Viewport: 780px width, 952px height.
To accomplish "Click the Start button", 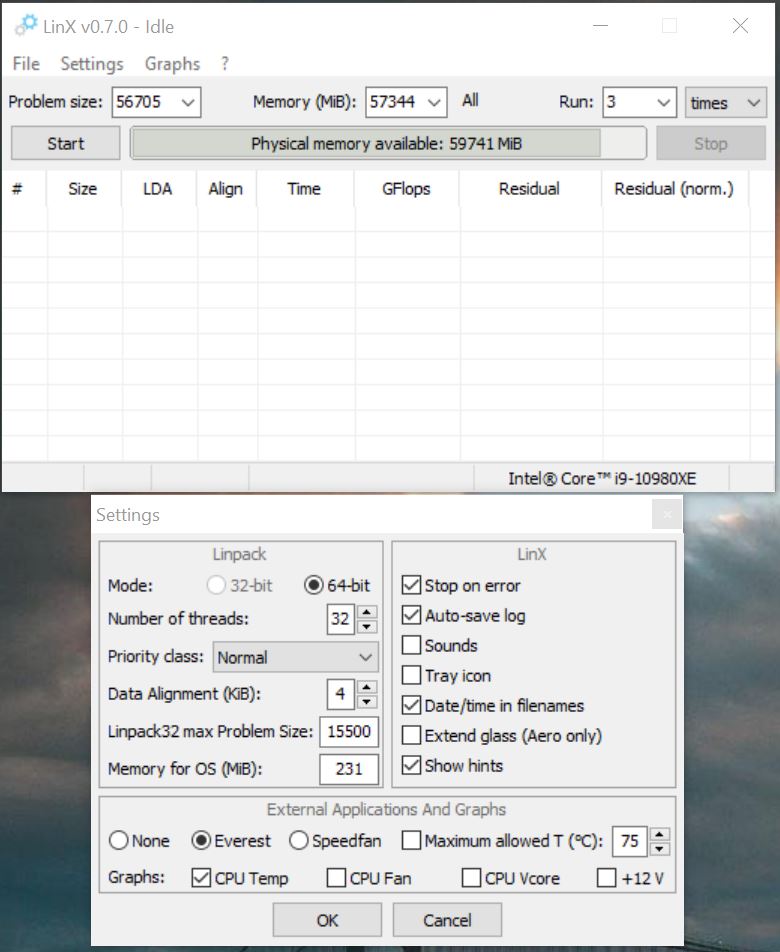I will (x=66, y=144).
